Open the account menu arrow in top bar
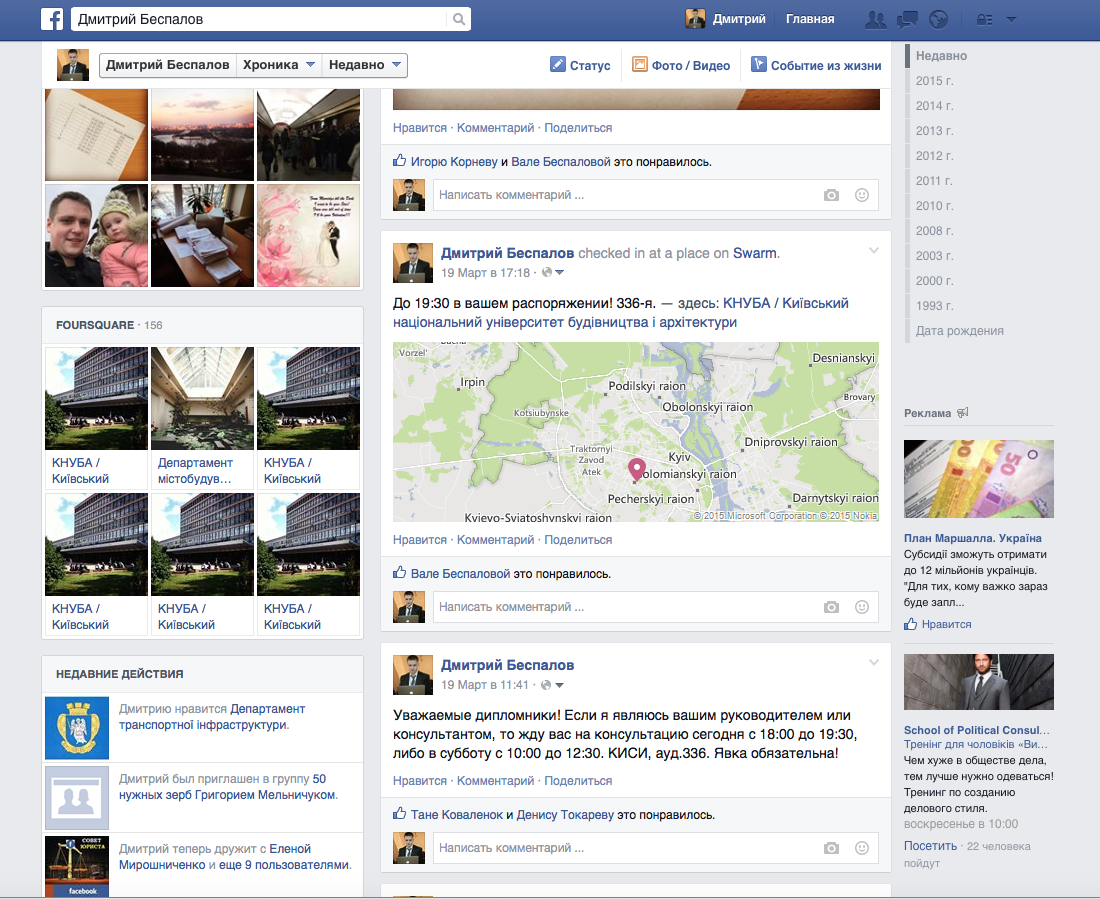 click(1011, 19)
